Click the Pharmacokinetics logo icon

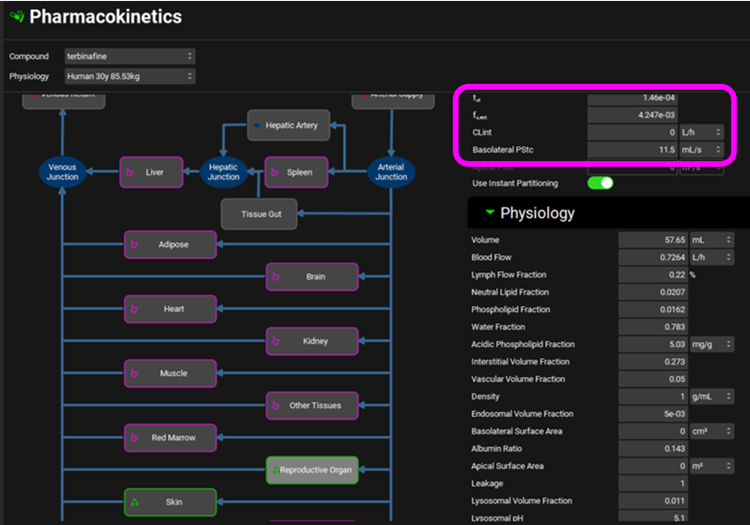[x=16, y=17]
